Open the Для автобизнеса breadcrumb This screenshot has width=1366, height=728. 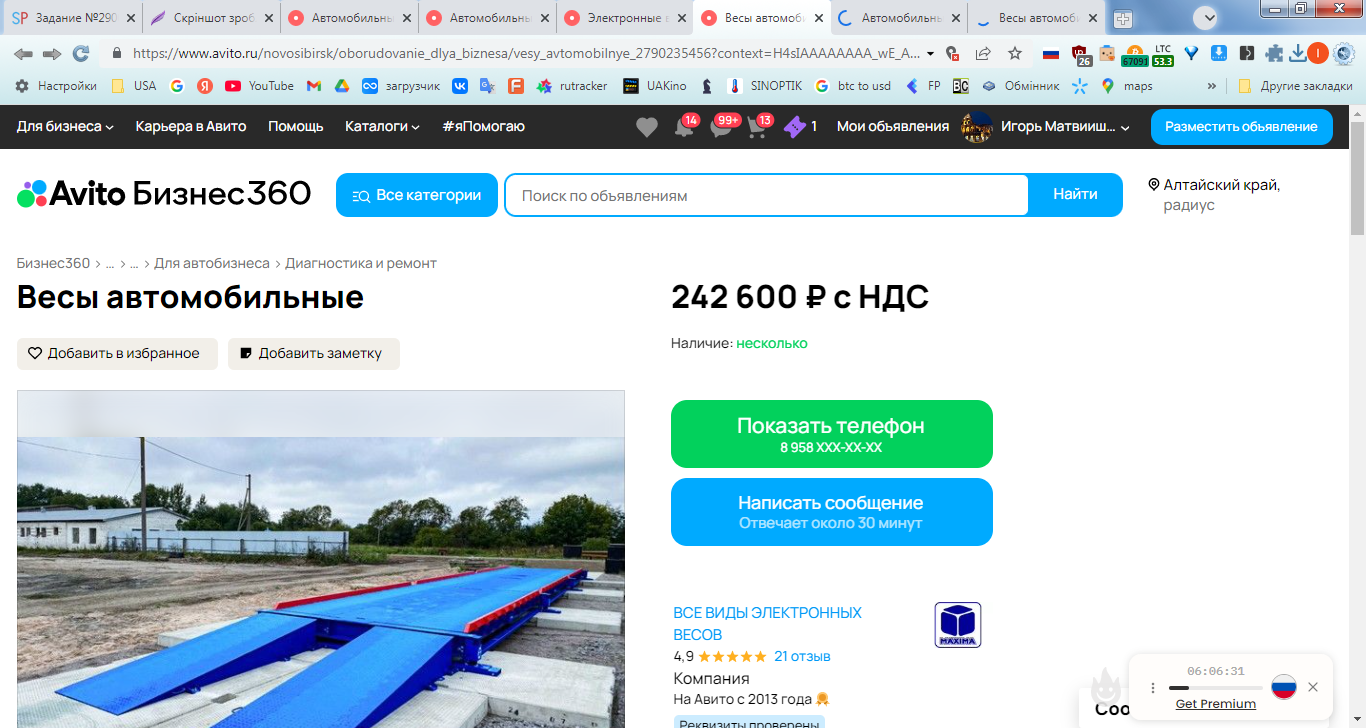click(x=212, y=264)
